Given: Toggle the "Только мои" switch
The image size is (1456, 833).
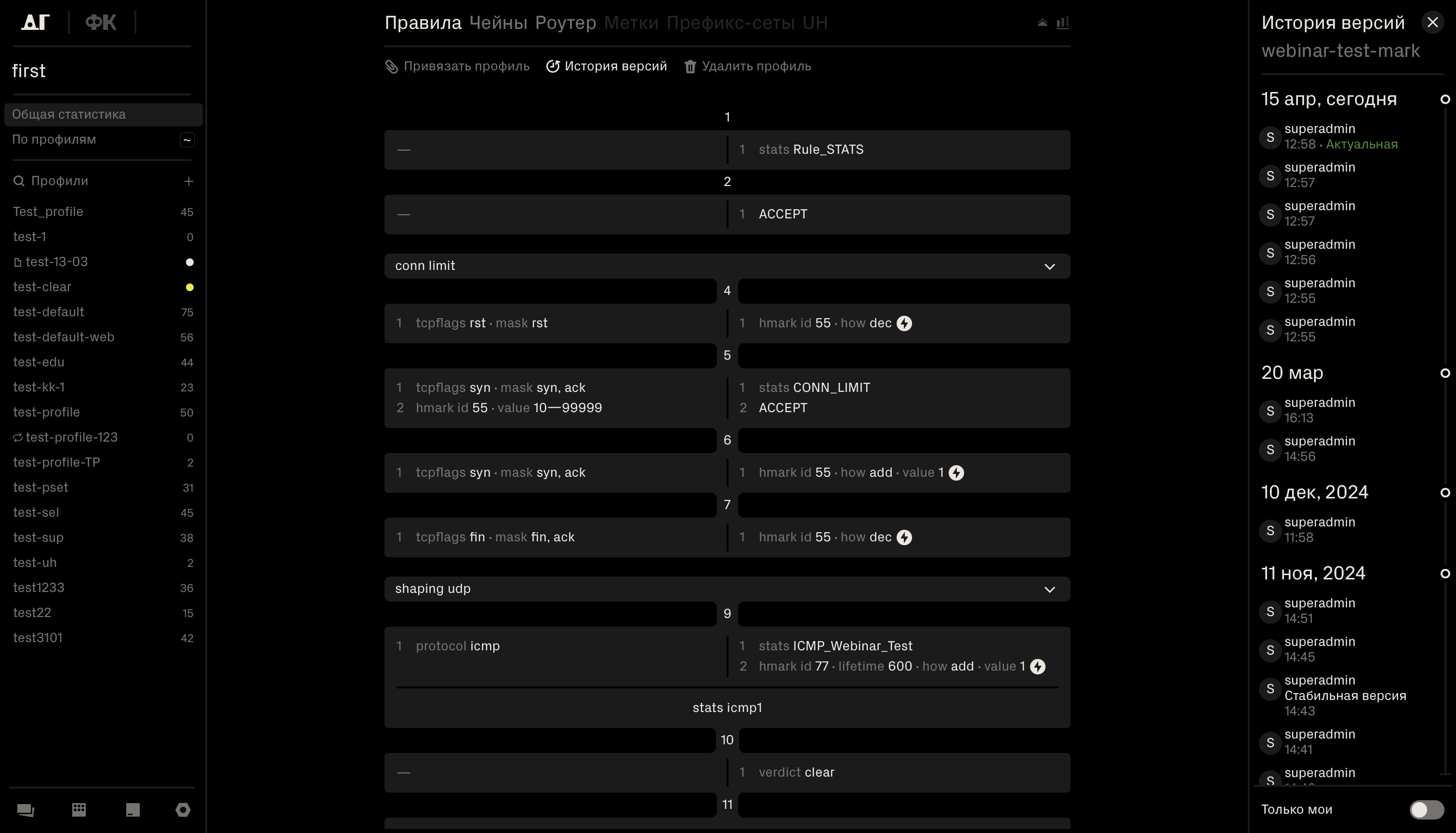Looking at the screenshot, I should point(1426,809).
